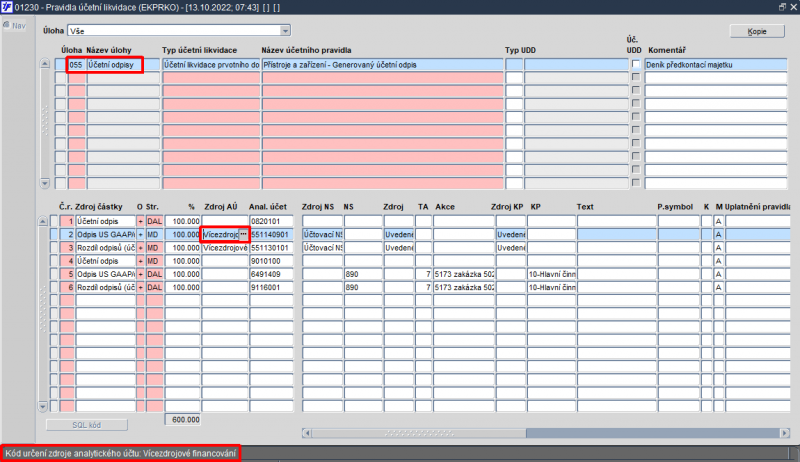
Task: Select row 5 Odpis US GAAP source cell
Action: pyautogui.click(x=106, y=274)
